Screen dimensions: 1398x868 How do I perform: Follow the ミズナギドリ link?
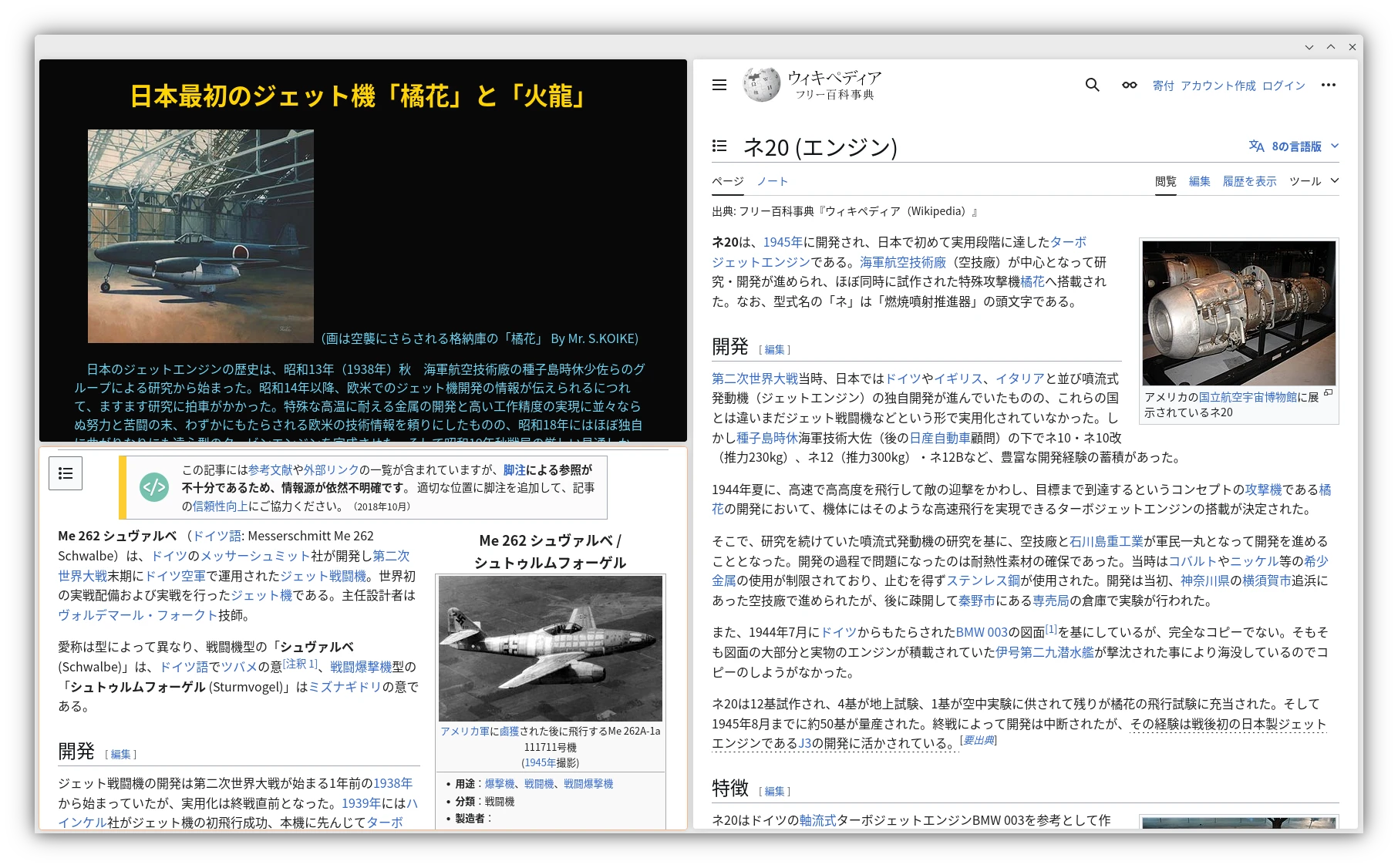tap(345, 687)
